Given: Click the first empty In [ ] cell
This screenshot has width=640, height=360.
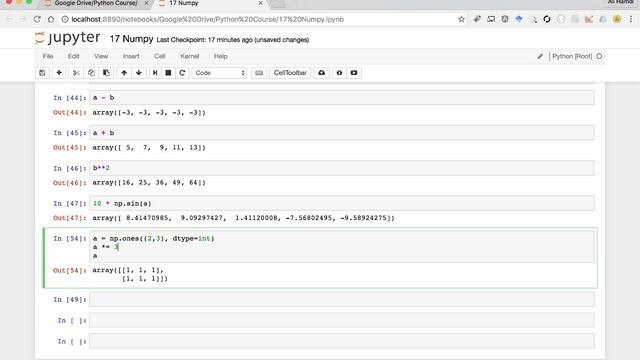Looking at the screenshot, I should 342,320.
